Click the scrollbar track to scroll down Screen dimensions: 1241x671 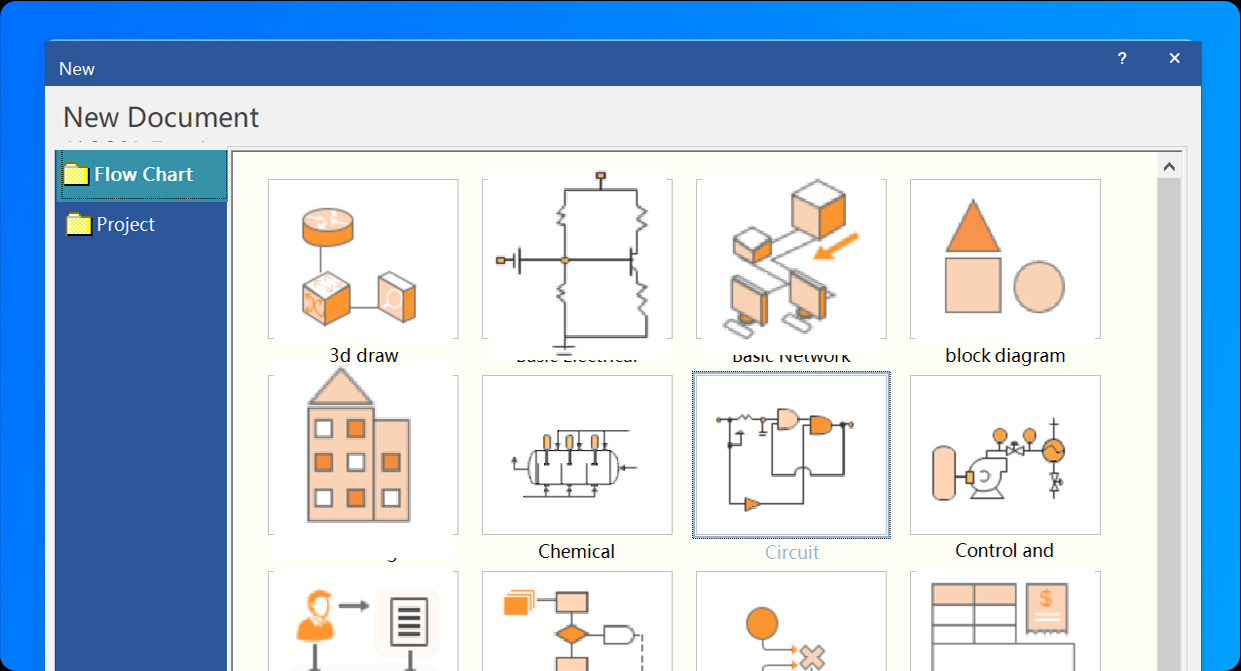point(1168,450)
